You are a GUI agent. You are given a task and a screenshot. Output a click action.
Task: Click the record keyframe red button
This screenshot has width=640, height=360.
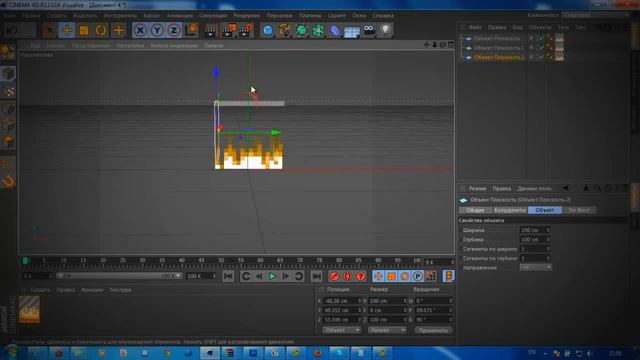click(334, 276)
